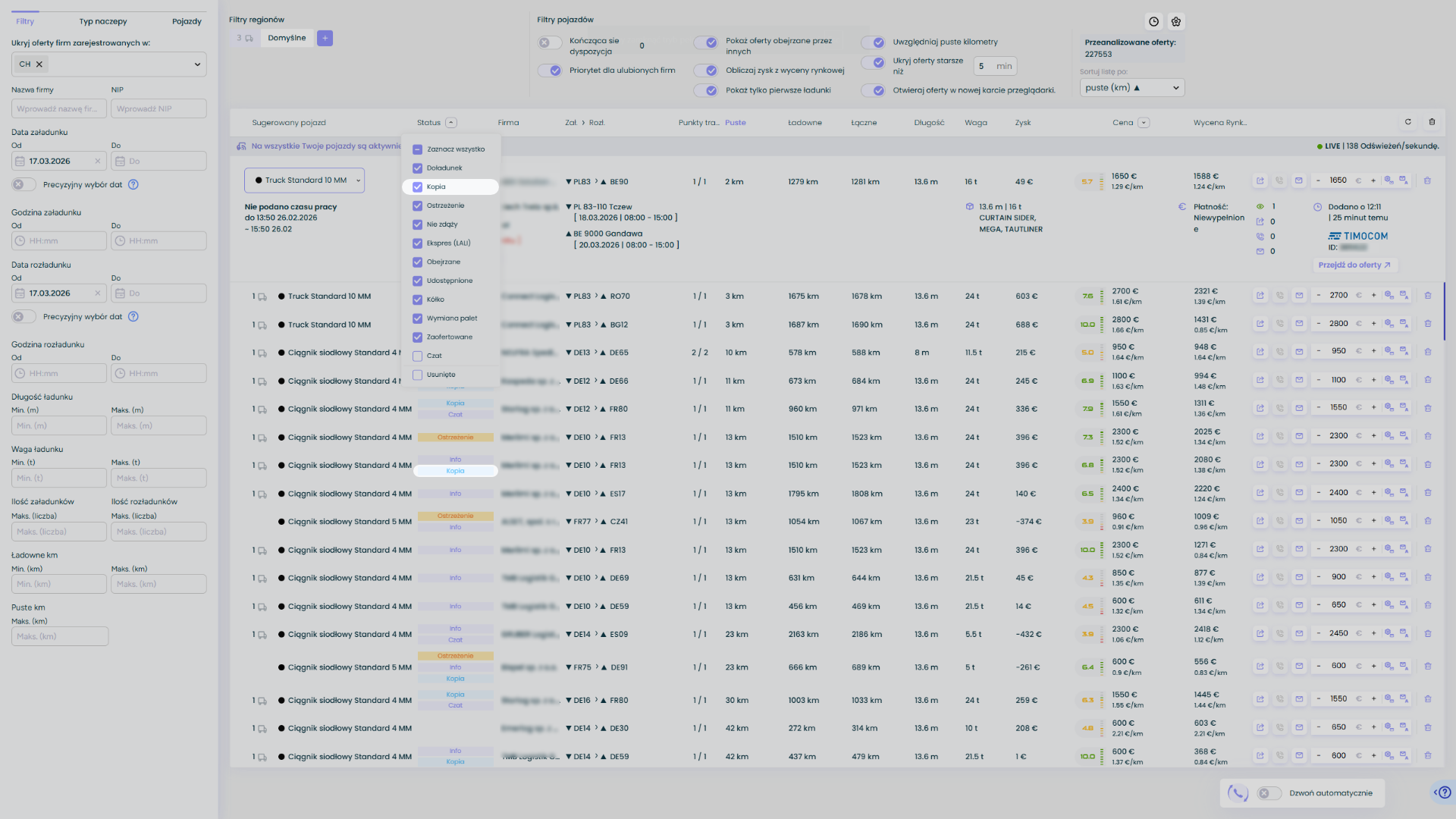Click the share icon for the 1650 € offer
The image size is (1456, 819).
point(1260,180)
